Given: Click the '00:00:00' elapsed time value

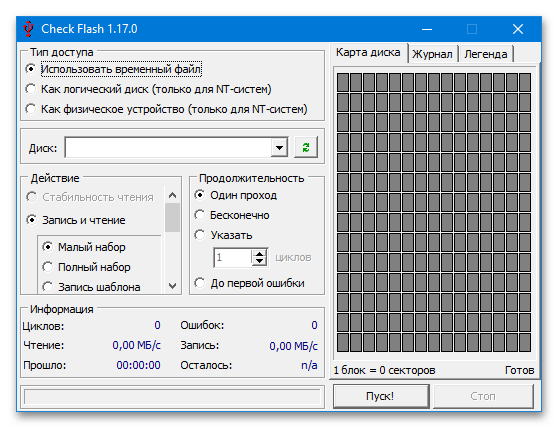Looking at the screenshot, I should pos(138,365).
